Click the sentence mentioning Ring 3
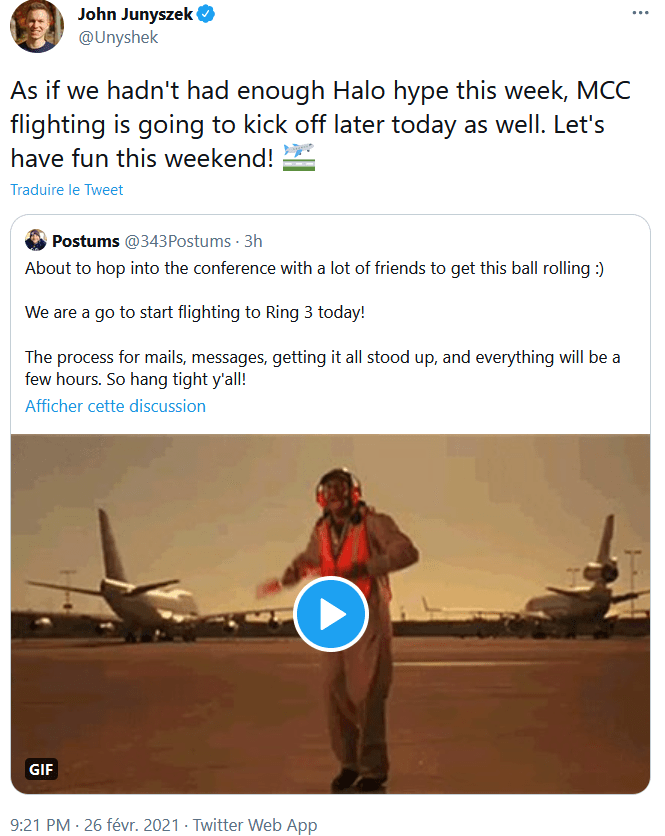This screenshot has height=836, width=665. pyautogui.click(x=195, y=312)
